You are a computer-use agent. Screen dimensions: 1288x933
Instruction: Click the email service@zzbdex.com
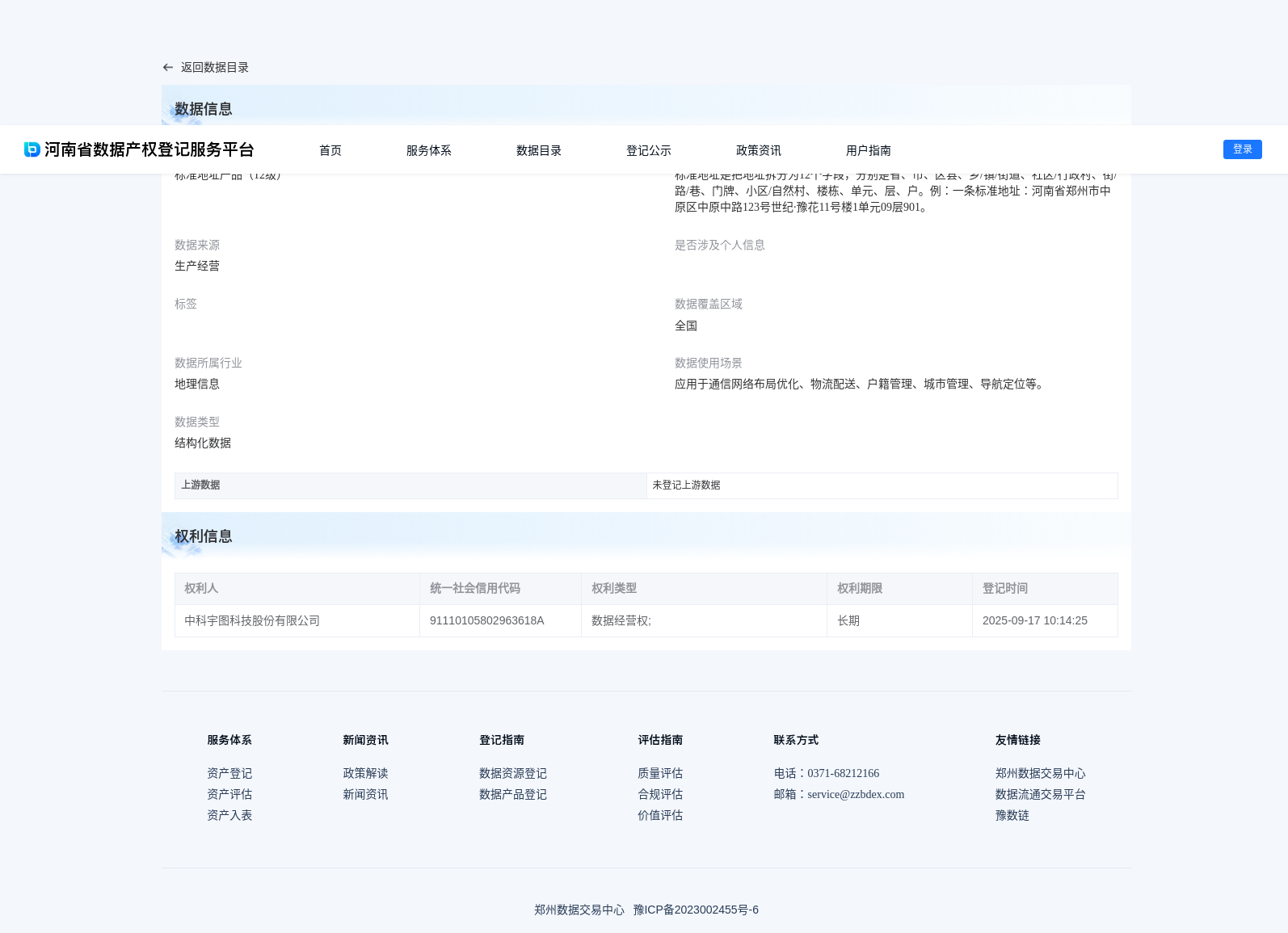point(856,795)
